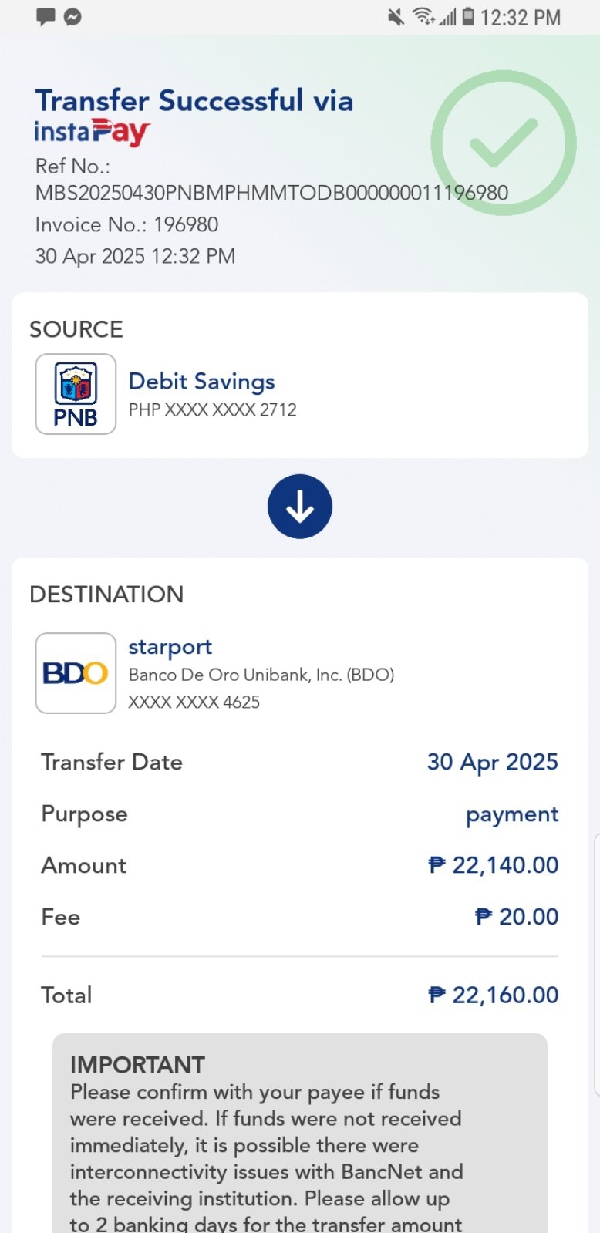Select the starport destination name
This screenshot has width=600, height=1233.
[170, 647]
